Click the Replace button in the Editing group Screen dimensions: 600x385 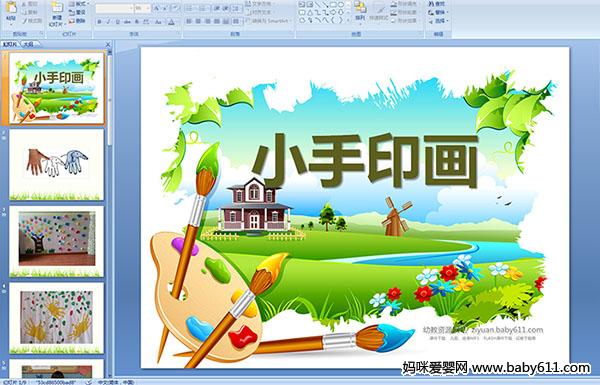438,12
